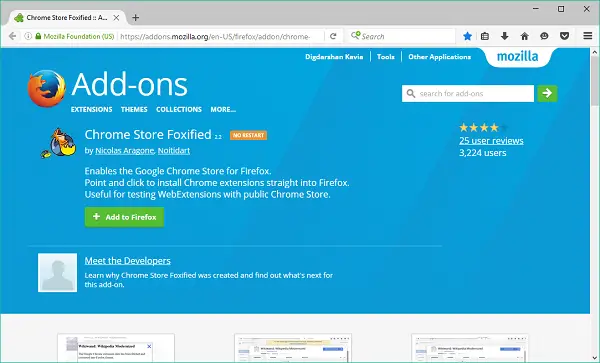This screenshot has width=600, height=363.
Task: Open the downloads arrow icon
Action: (504, 36)
